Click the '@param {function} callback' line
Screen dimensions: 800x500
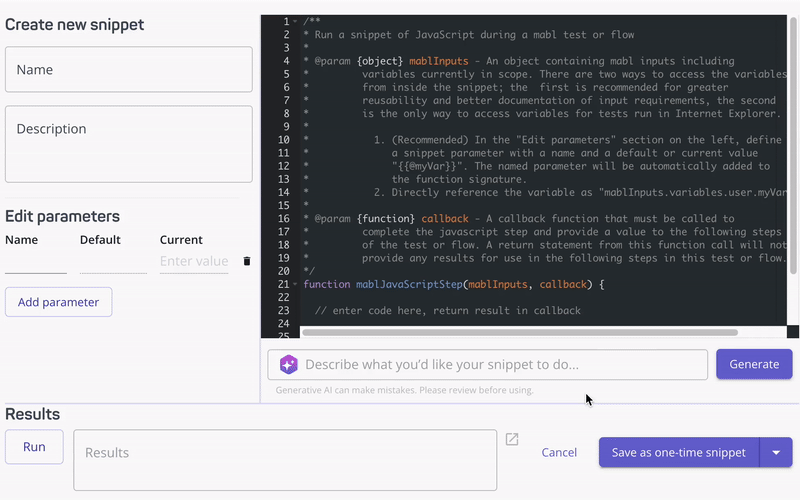[x=519, y=218]
